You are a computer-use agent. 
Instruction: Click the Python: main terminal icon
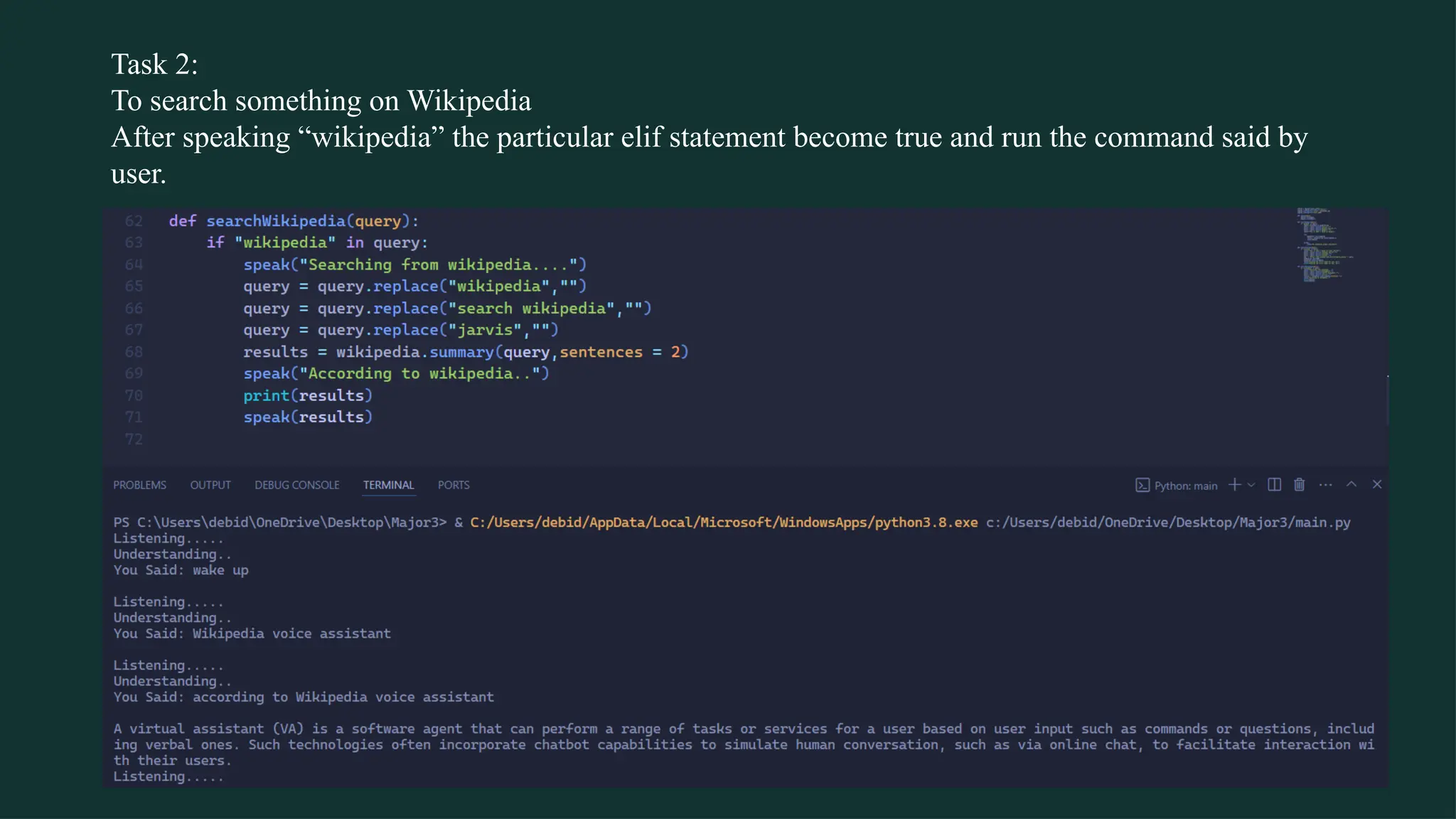click(1142, 486)
